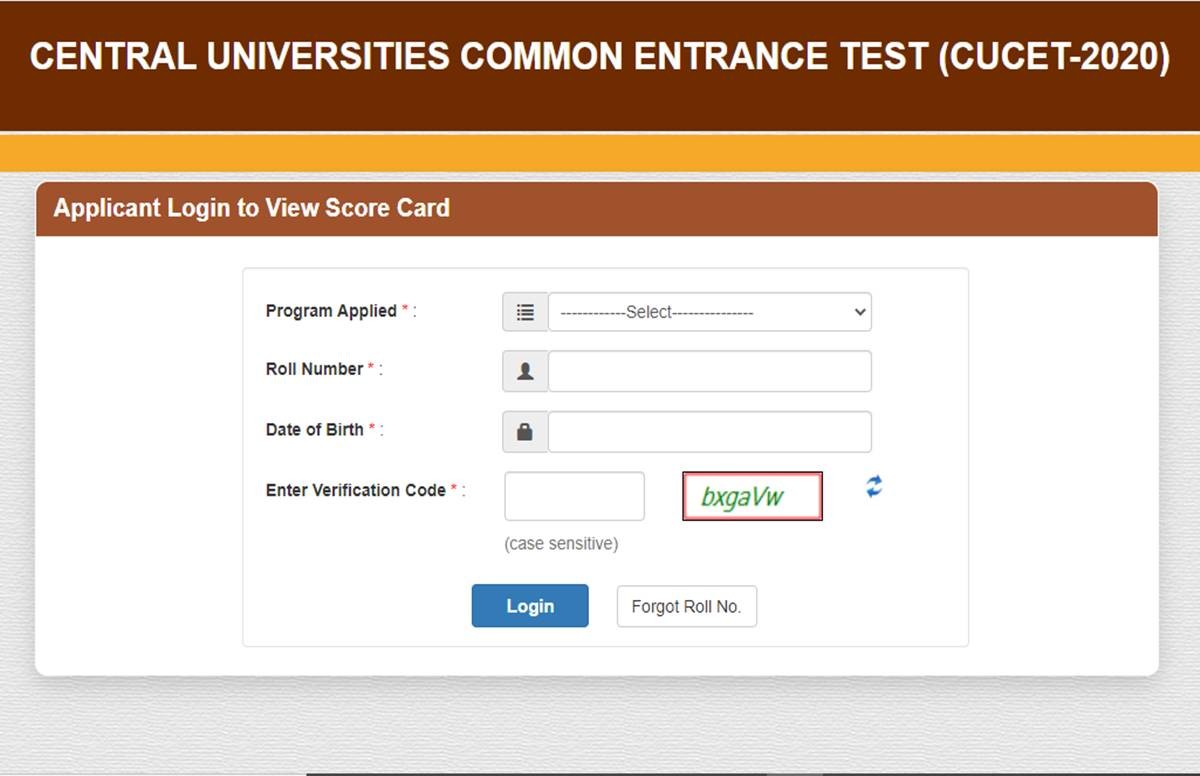
Task: Click the CUCET-2020 page title banner
Action: point(599,57)
